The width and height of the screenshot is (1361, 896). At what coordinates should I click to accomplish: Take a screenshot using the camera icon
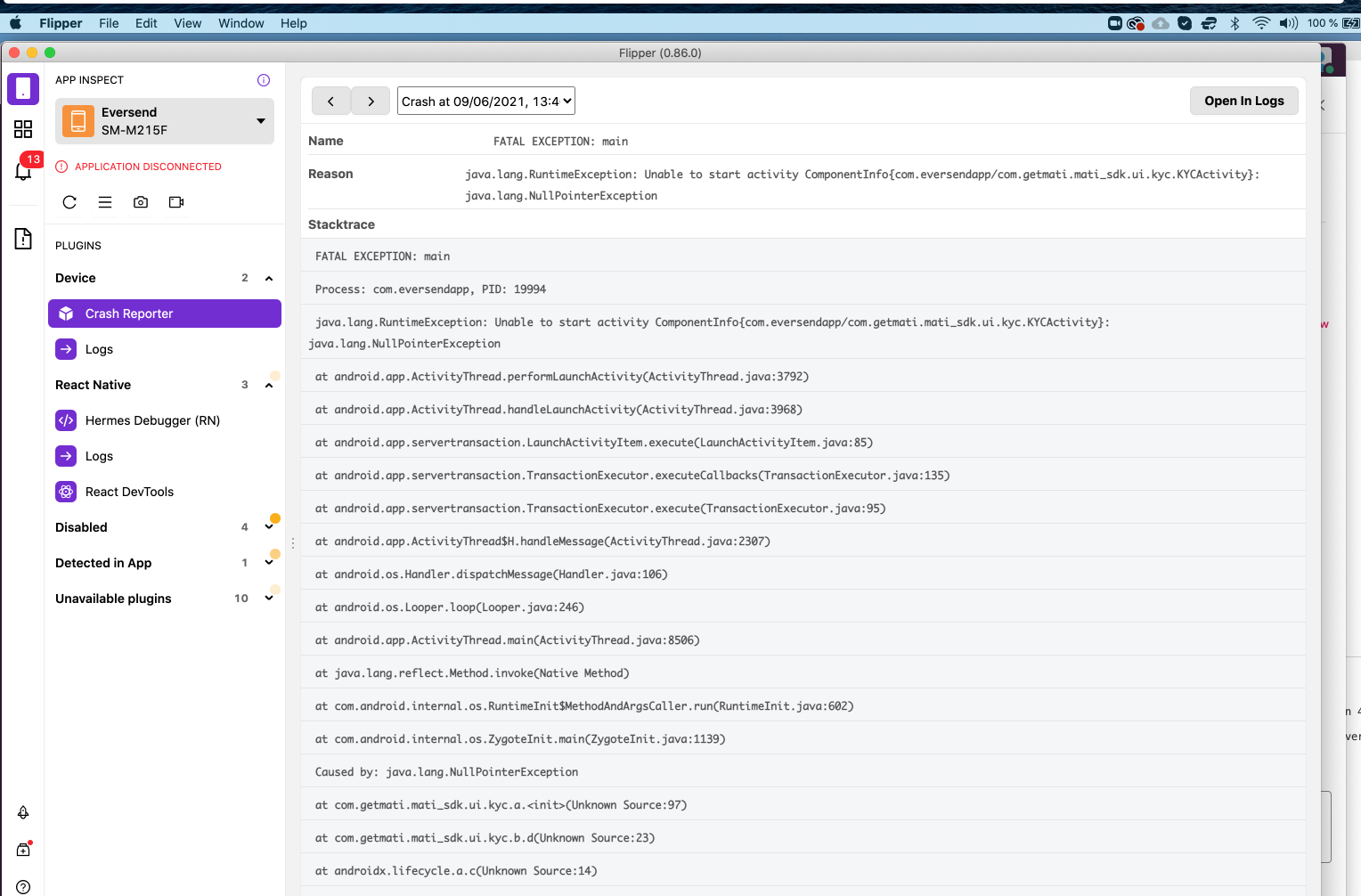pos(140,202)
